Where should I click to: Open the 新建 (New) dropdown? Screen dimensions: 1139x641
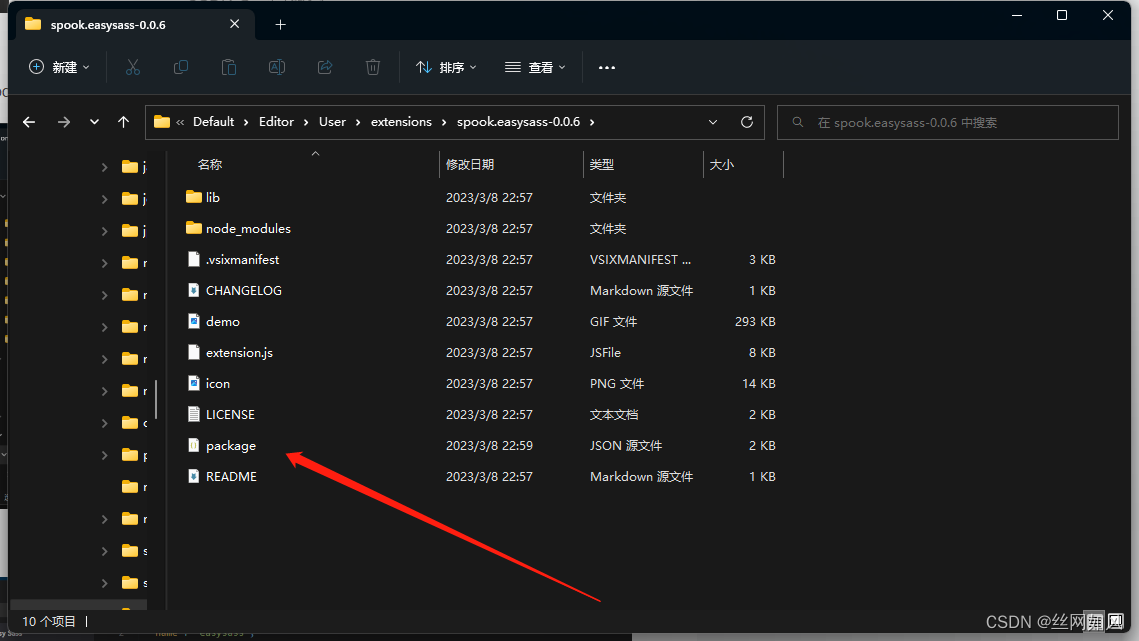tap(59, 67)
